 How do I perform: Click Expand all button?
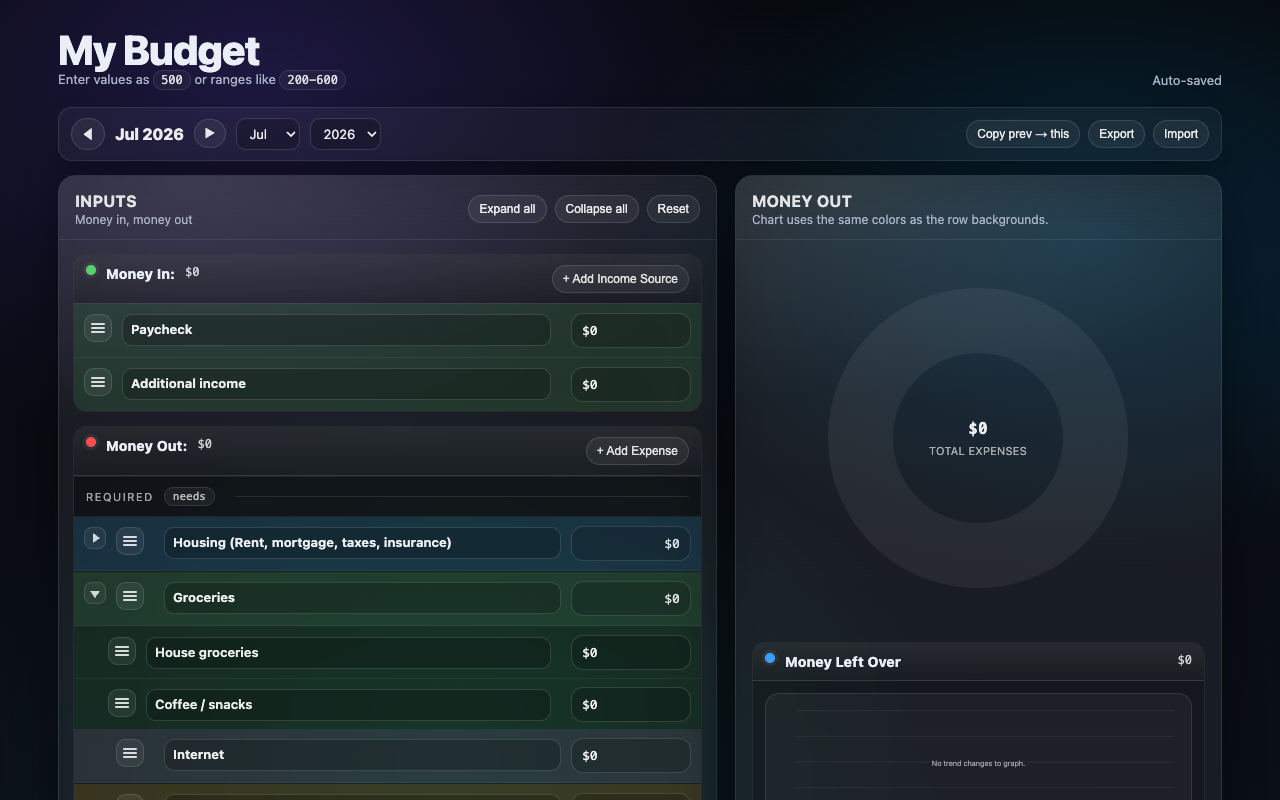point(507,209)
